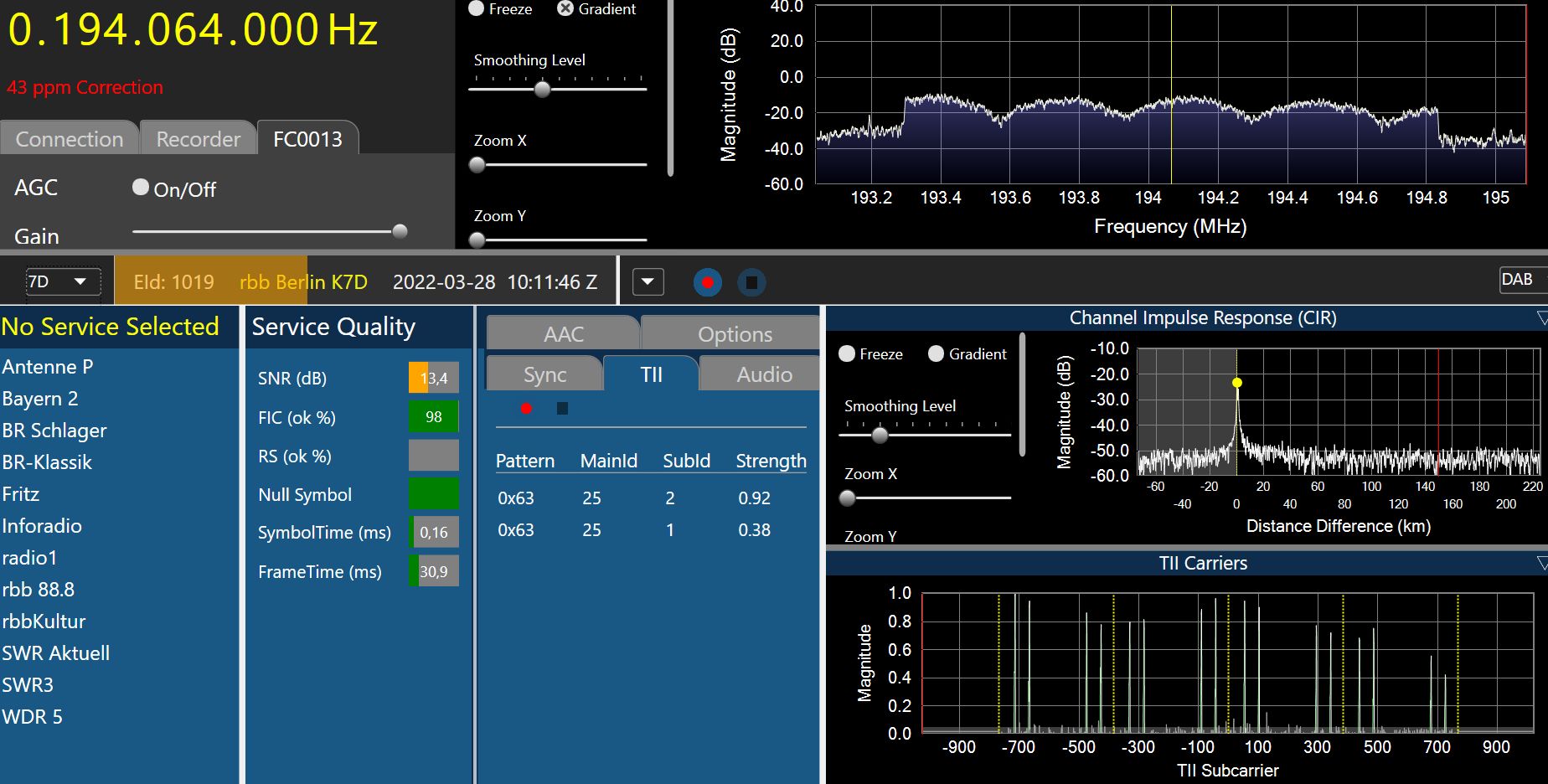Switch to the Sync tab
Image resolution: width=1548 pixels, height=784 pixels.
click(544, 374)
